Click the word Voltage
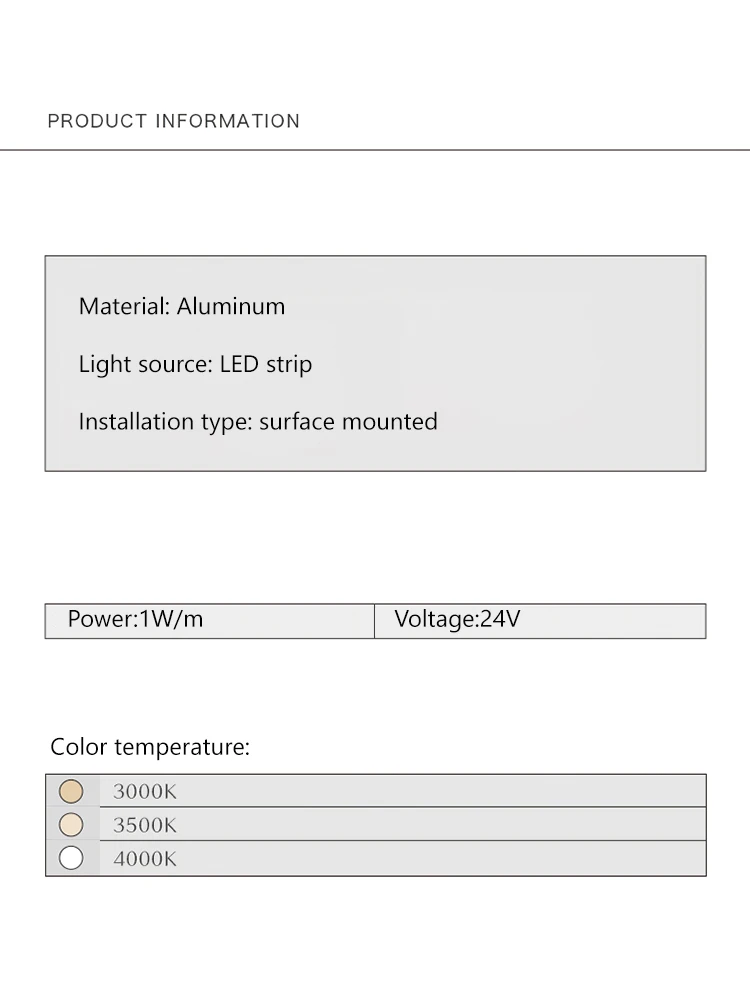This screenshot has width=750, height=1000. [x=434, y=619]
